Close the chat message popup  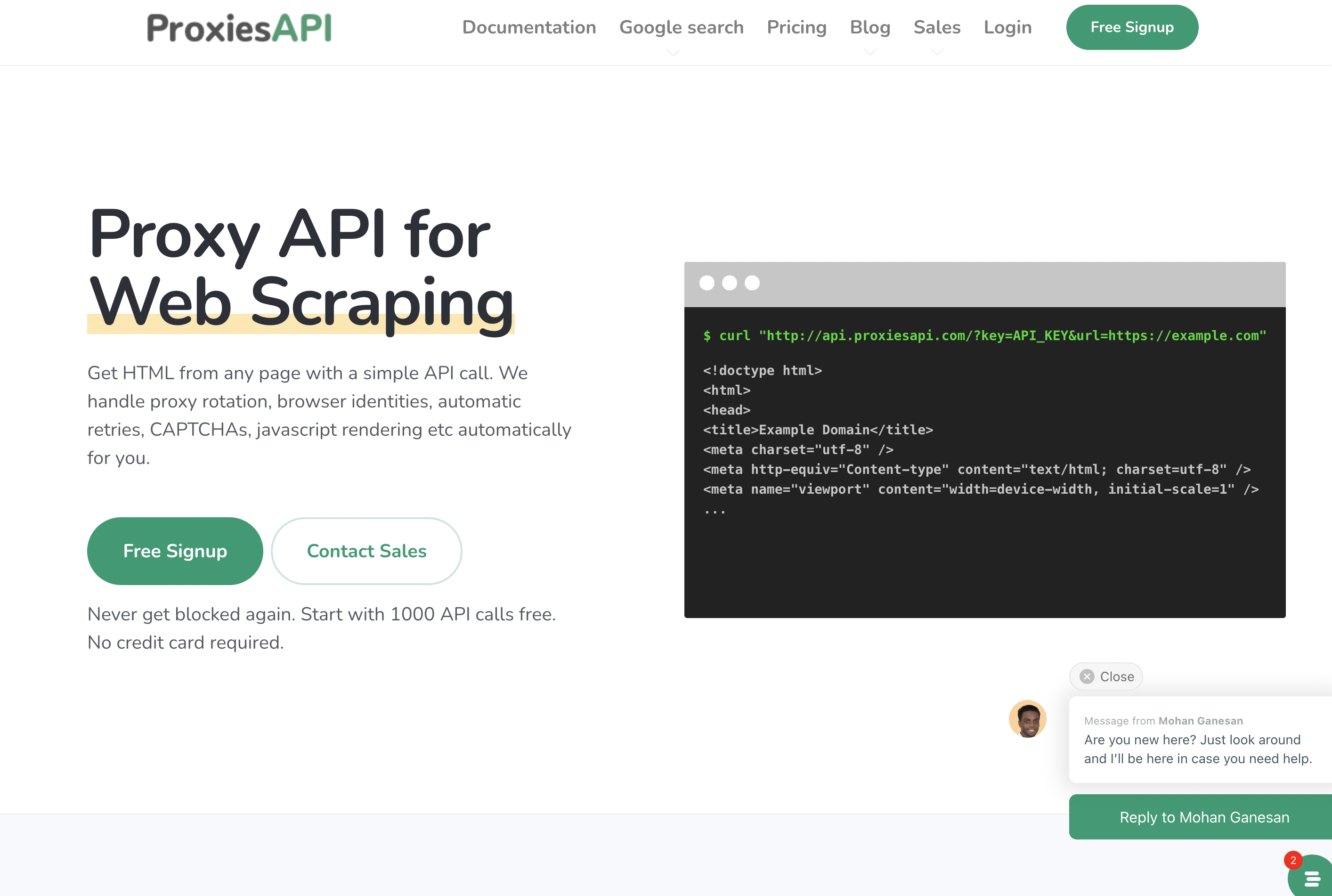pos(1106,676)
